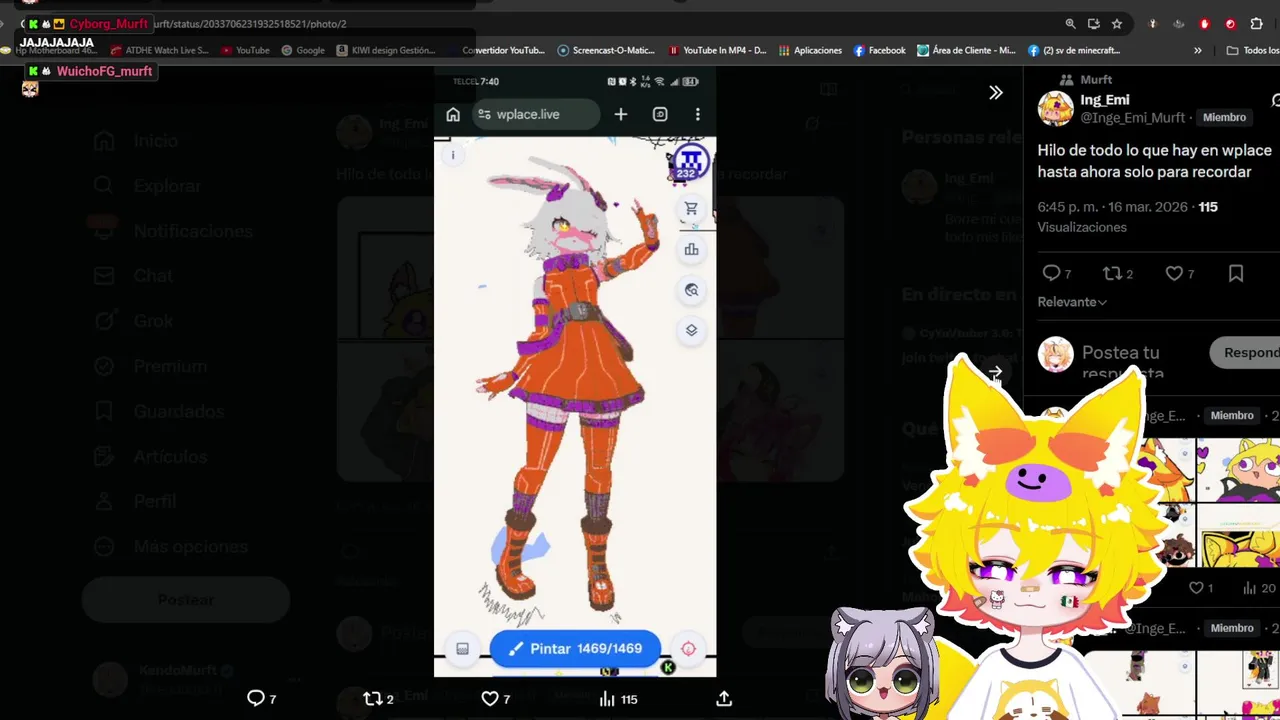
Task: Open the Screencast-O-Matic bookmark
Action: click(x=606, y=50)
